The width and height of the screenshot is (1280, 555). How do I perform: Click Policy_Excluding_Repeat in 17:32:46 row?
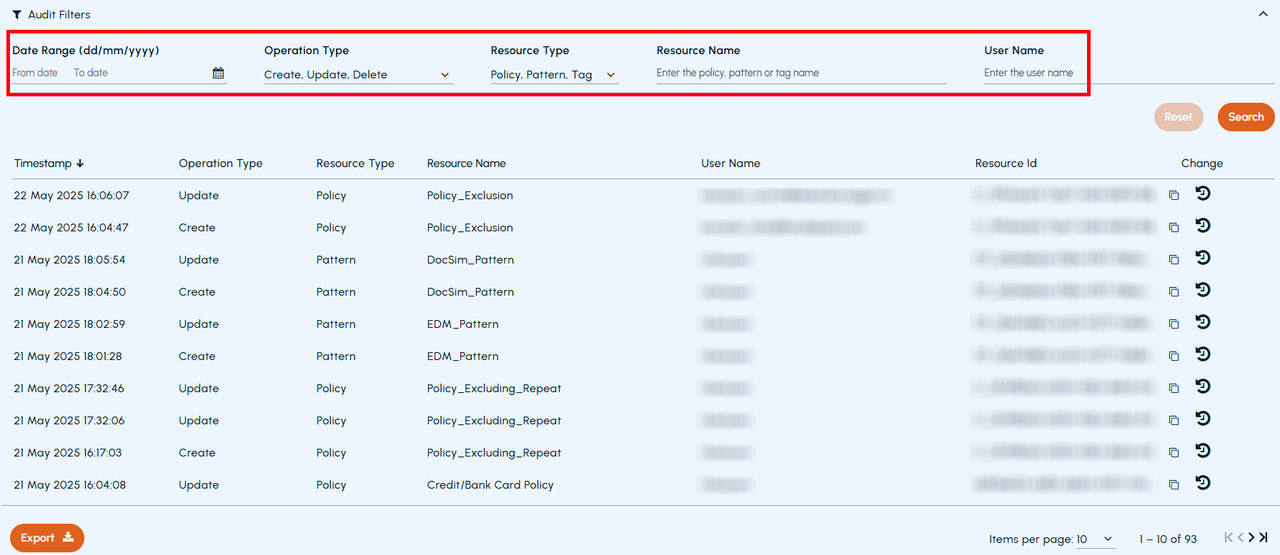494,389
